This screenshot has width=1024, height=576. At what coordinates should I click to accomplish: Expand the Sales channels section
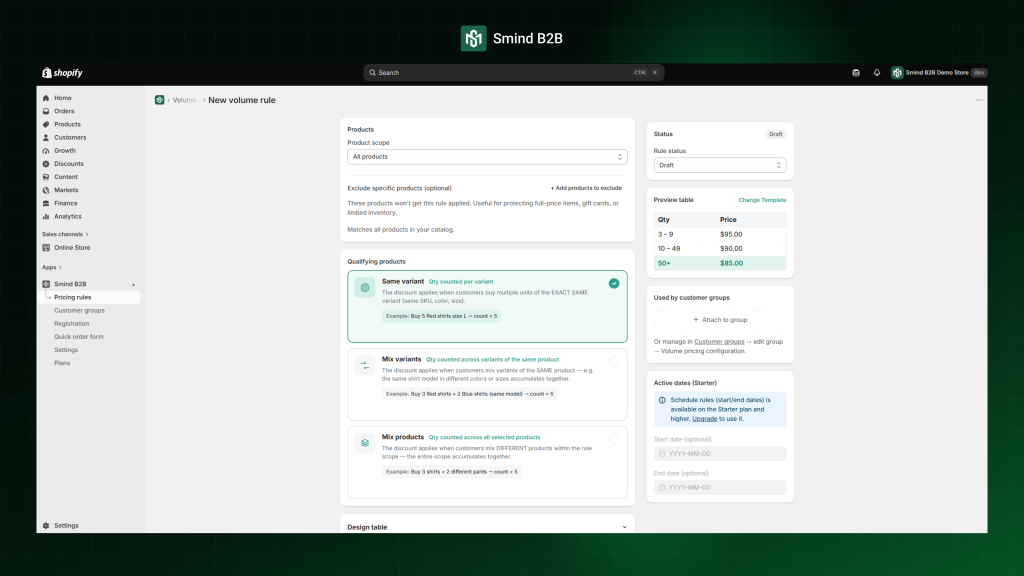click(65, 234)
